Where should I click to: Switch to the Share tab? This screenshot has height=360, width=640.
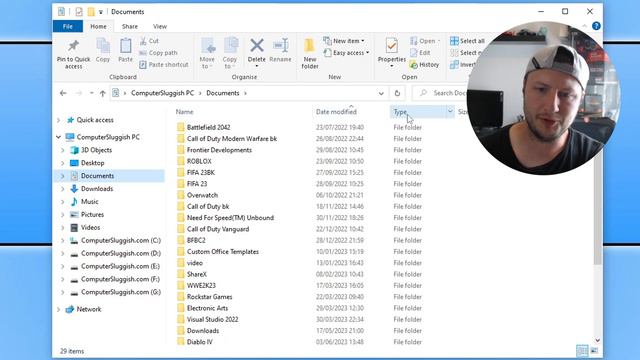tap(130, 27)
